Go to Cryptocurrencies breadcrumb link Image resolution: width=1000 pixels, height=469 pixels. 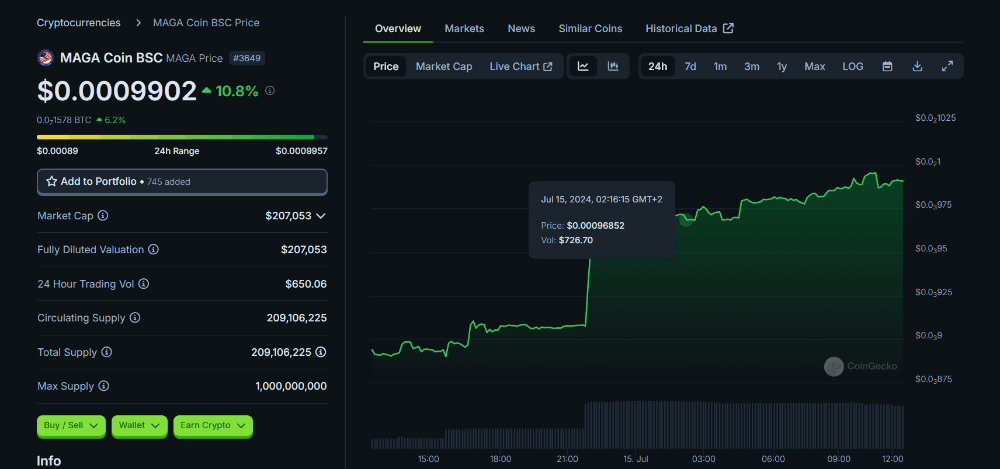coord(78,23)
